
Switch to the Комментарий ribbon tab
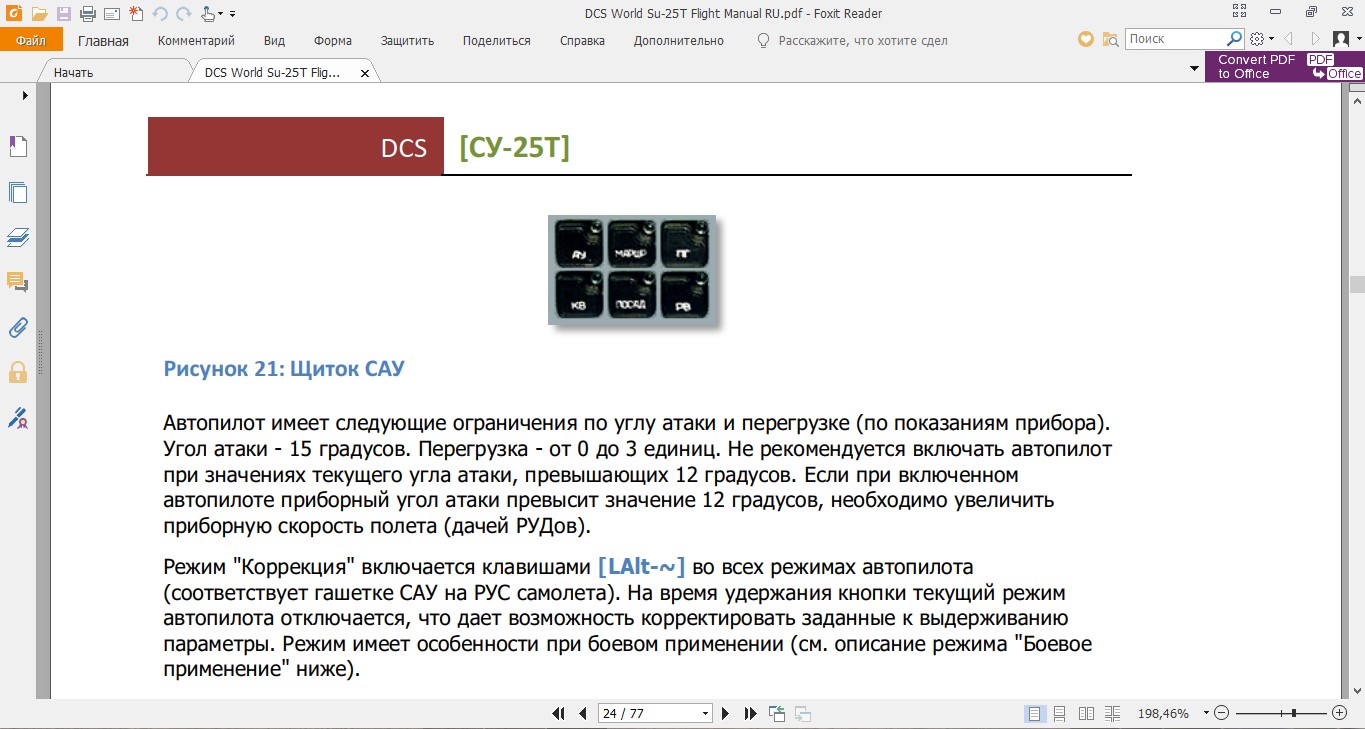coord(196,41)
